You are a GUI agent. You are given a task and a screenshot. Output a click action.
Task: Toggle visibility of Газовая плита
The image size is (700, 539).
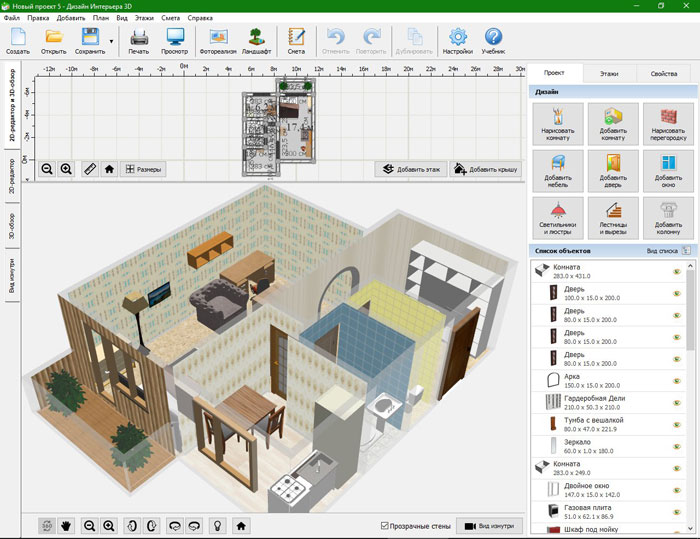(x=677, y=512)
